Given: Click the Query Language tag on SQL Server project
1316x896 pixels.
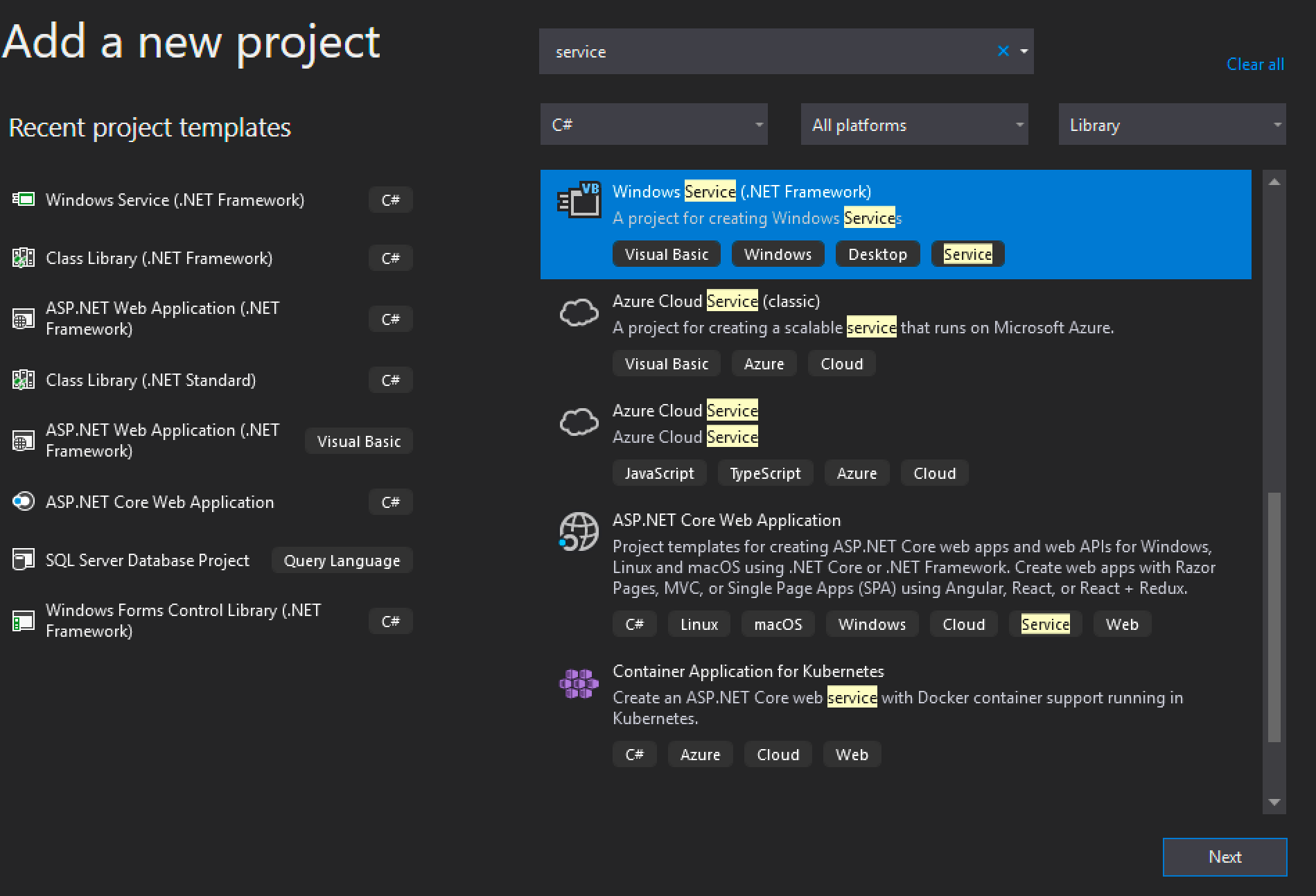Looking at the screenshot, I should click(342, 561).
